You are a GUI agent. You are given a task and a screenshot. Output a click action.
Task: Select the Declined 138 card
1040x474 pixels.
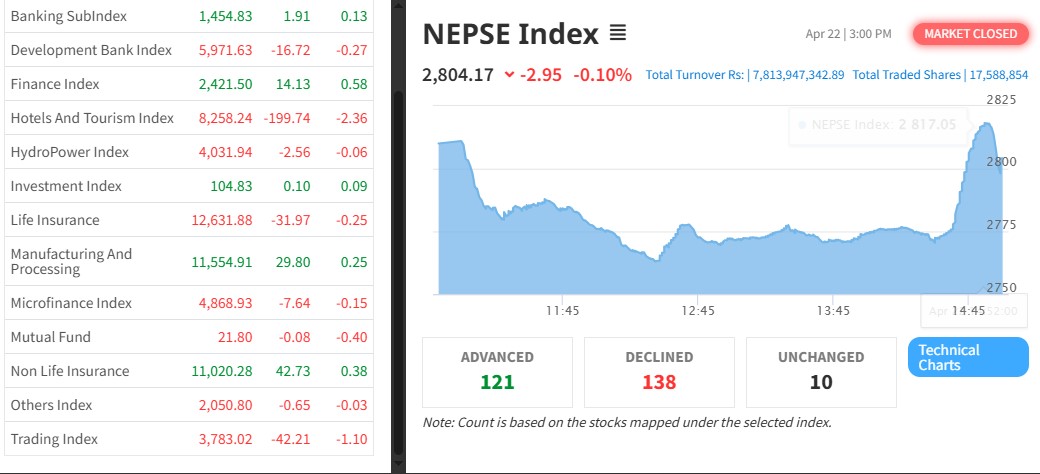659,371
